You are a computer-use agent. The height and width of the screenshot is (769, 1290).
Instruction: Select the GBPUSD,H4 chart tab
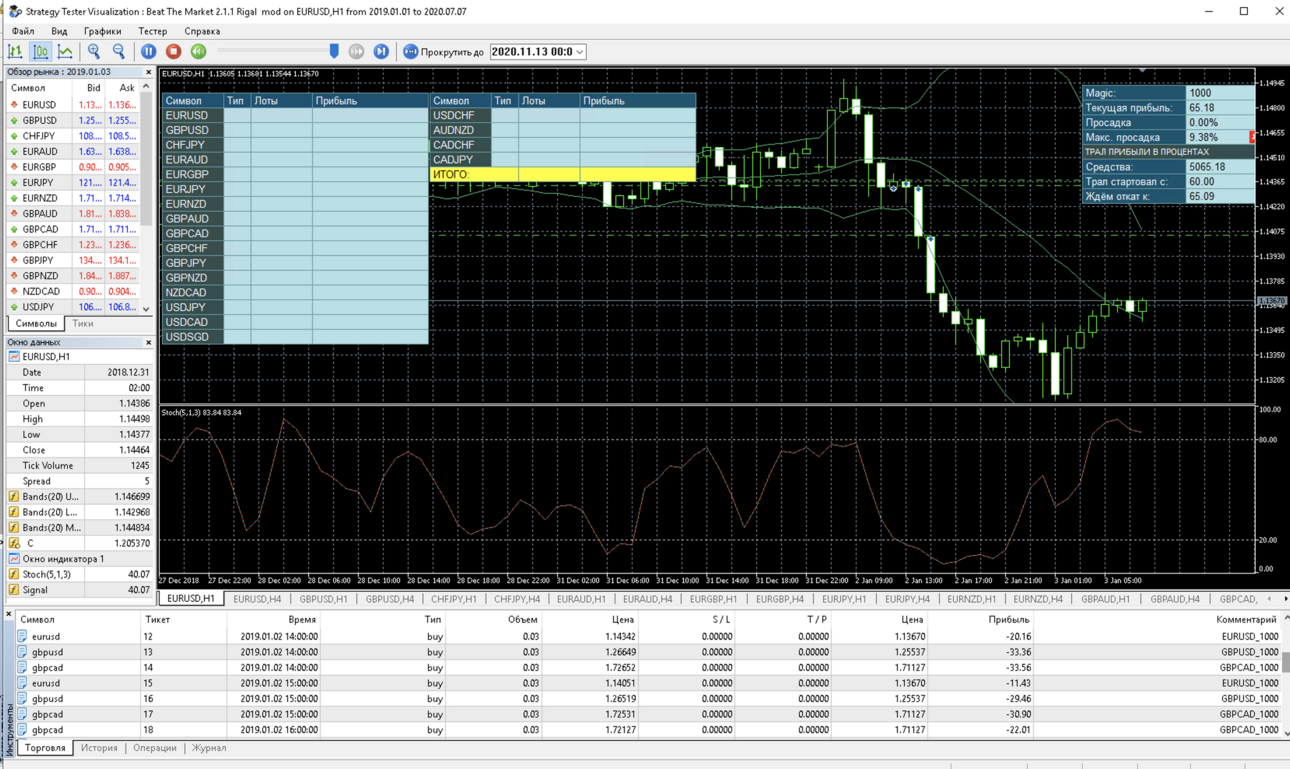[x=389, y=599]
